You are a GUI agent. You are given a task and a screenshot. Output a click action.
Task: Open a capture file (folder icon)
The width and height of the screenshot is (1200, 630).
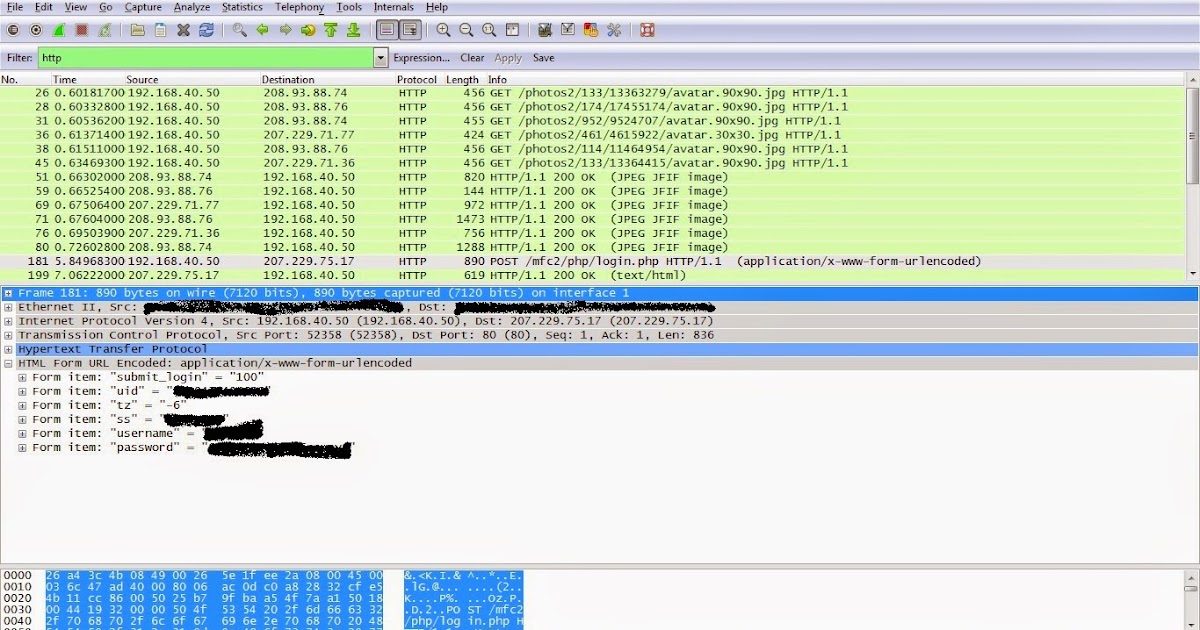pos(137,30)
